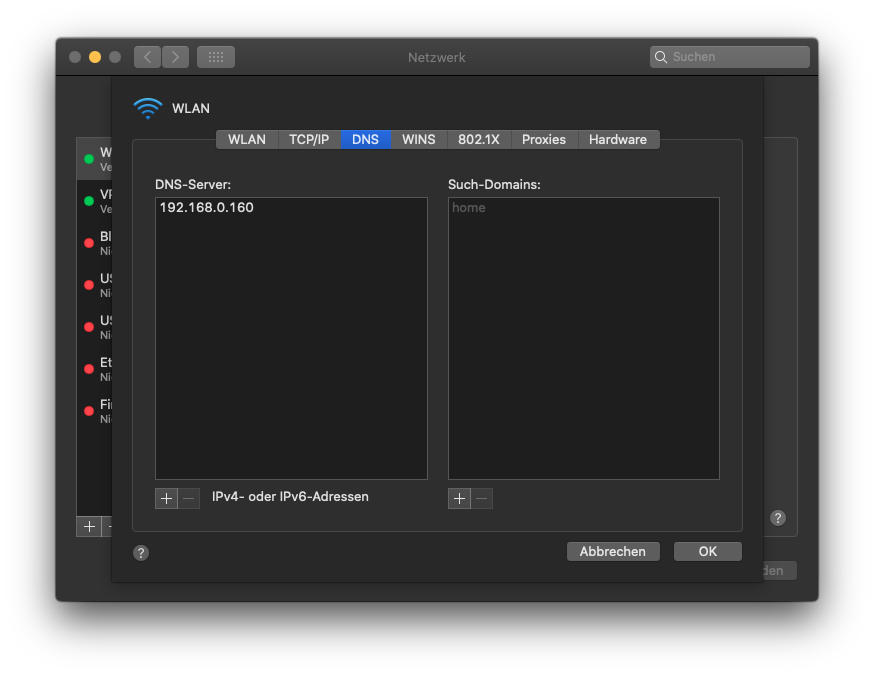Open the Hardware tab
The height and width of the screenshot is (675, 874).
(617, 140)
